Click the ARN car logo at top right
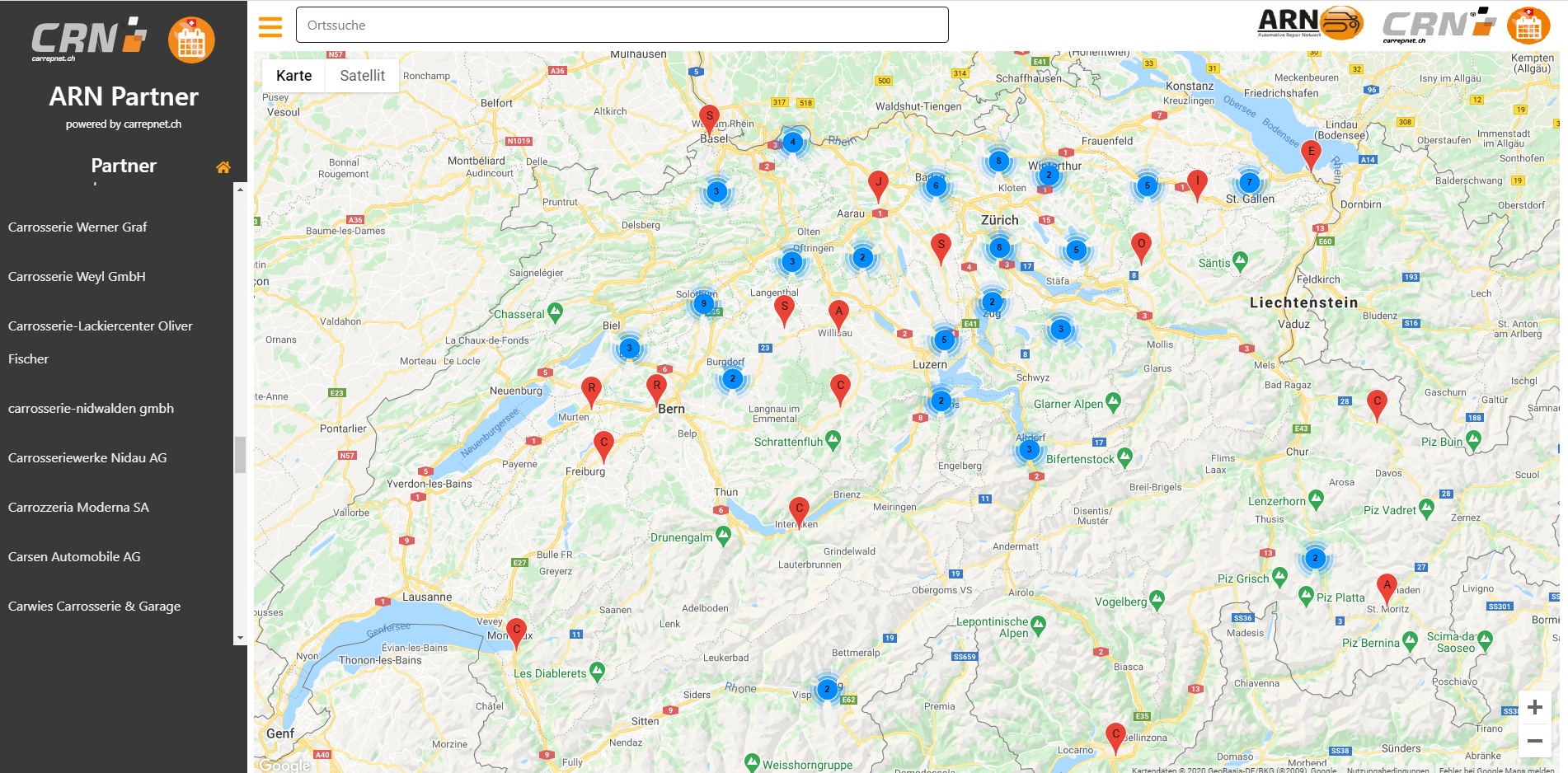Image resolution: width=1568 pixels, height=773 pixels. (x=1310, y=23)
